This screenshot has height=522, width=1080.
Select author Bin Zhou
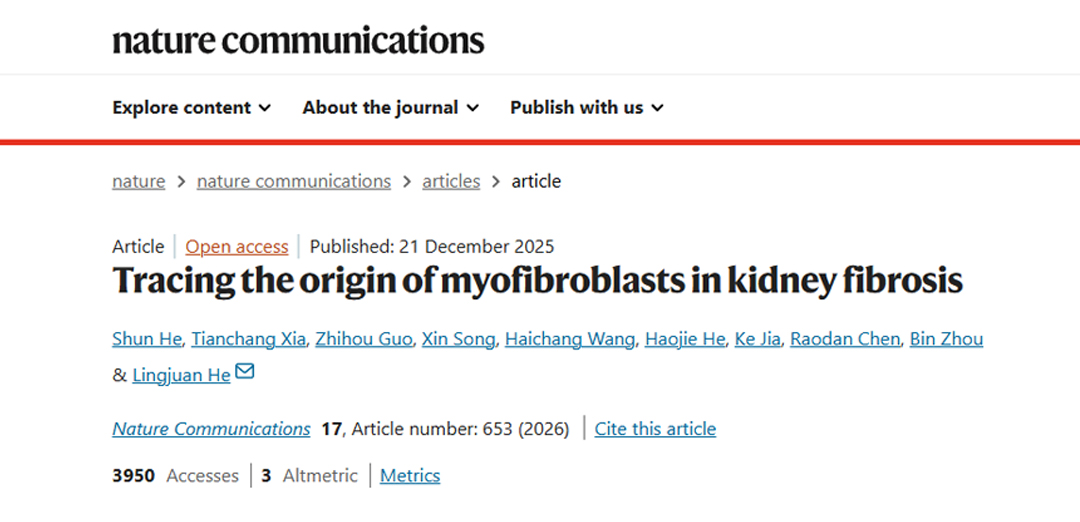(x=946, y=339)
